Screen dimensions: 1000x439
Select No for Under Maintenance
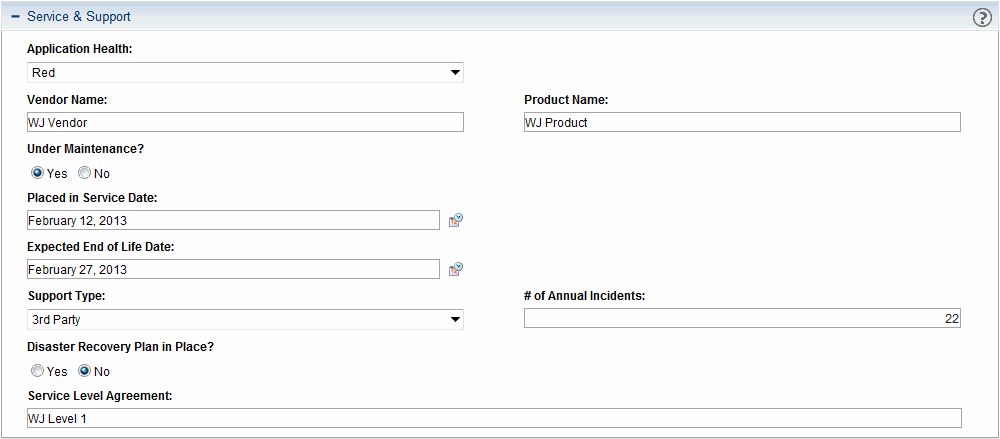click(x=85, y=173)
